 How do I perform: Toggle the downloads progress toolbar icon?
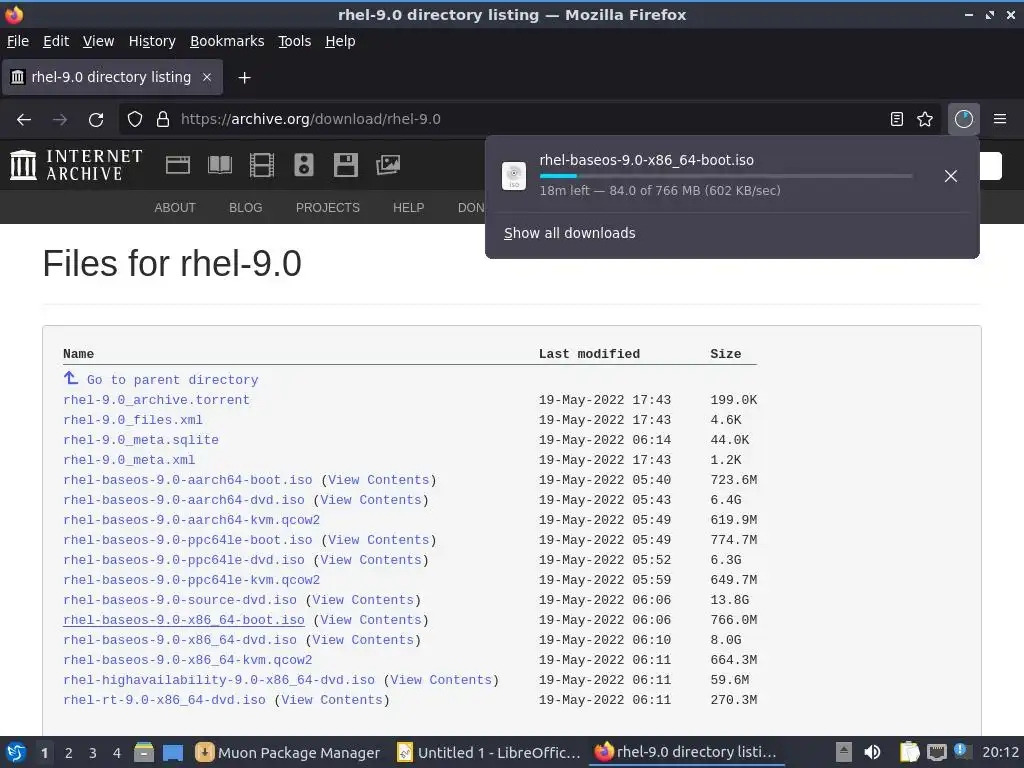click(x=963, y=119)
